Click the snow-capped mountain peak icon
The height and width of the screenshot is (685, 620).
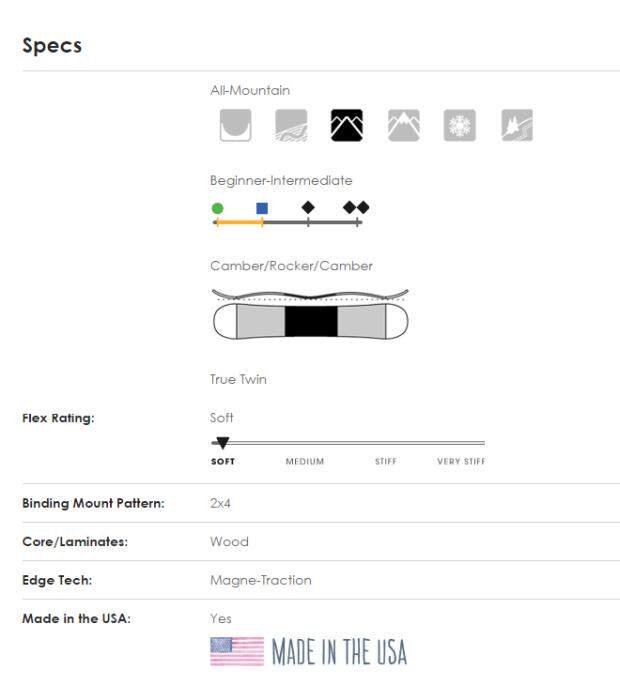(403, 125)
